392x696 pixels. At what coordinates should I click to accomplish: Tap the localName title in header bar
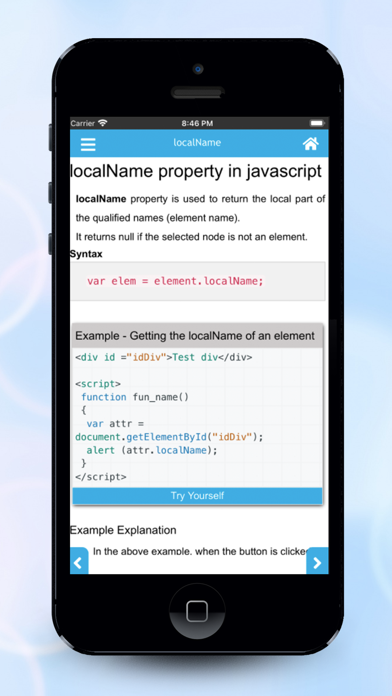(197, 142)
